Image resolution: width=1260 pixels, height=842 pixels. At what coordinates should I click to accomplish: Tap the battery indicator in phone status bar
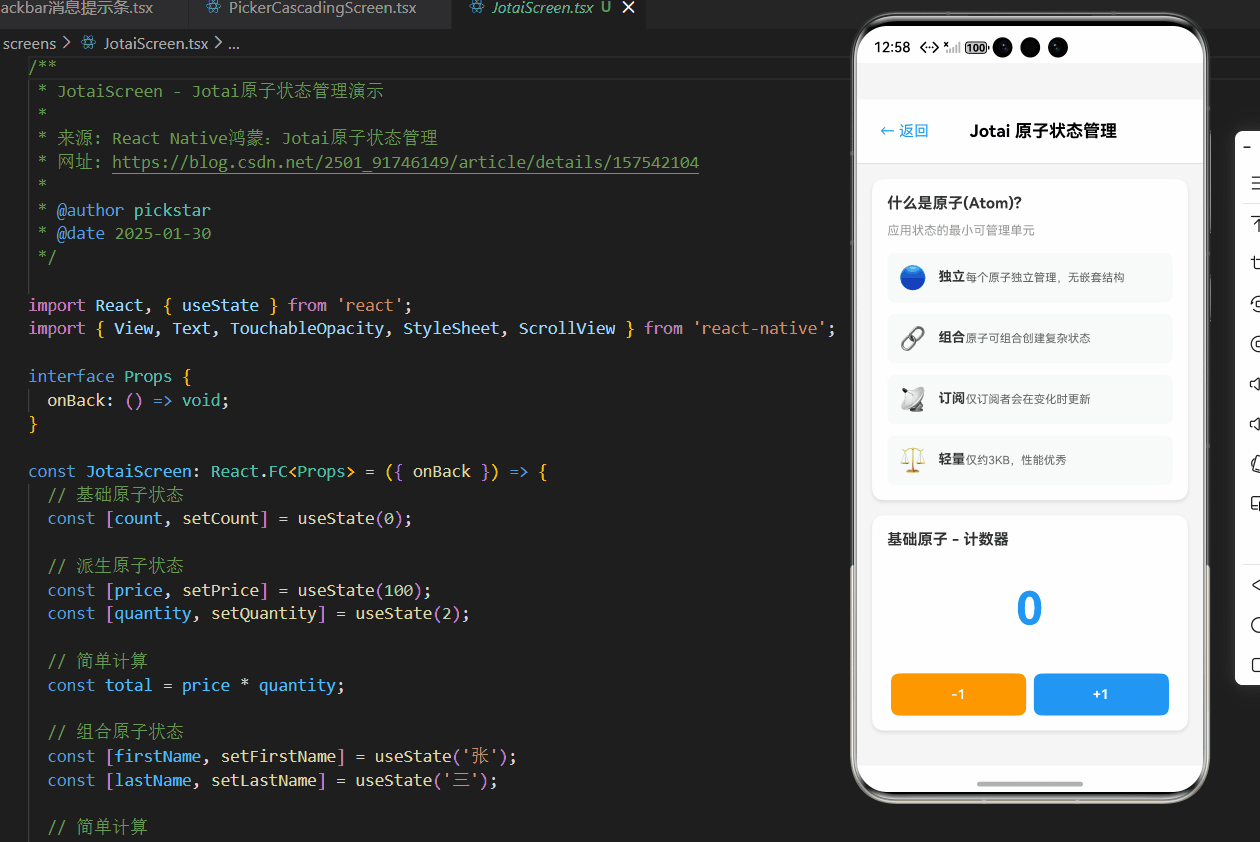(976, 47)
